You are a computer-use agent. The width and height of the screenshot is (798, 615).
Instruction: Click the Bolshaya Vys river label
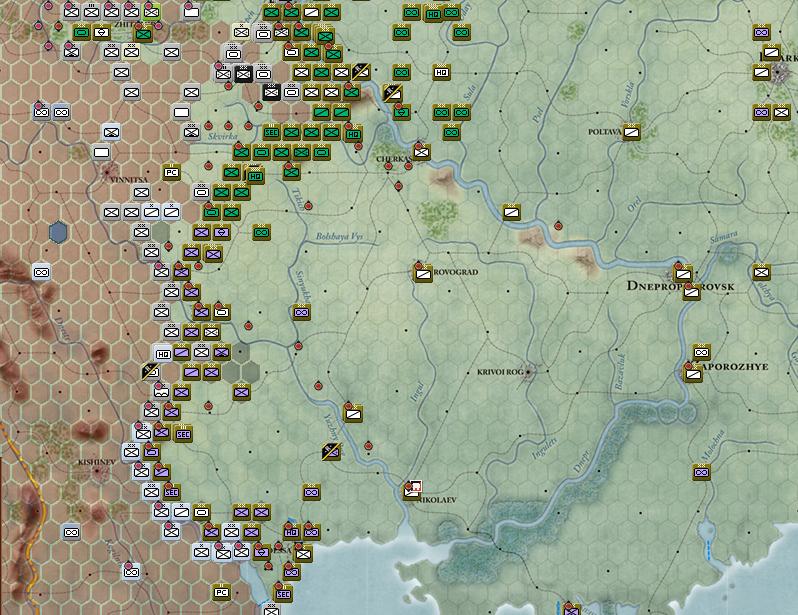point(339,236)
